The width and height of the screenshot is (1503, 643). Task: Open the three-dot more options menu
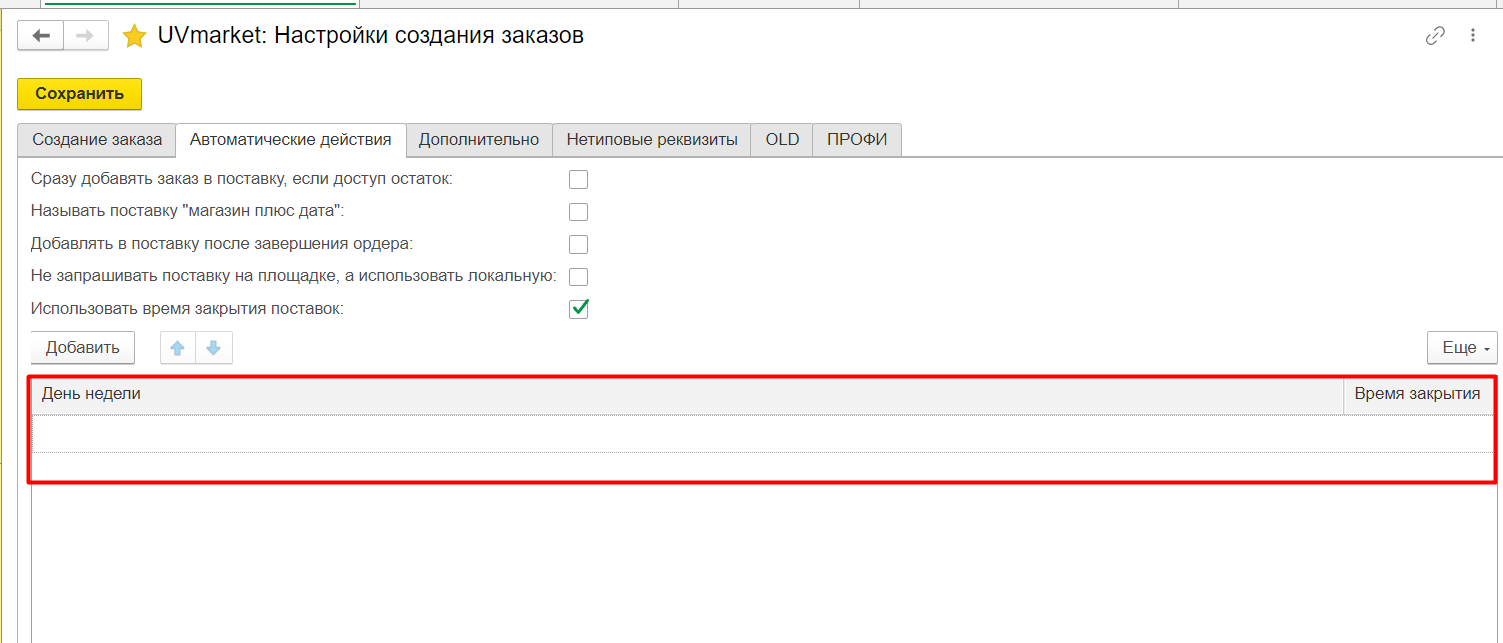click(1472, 36)
